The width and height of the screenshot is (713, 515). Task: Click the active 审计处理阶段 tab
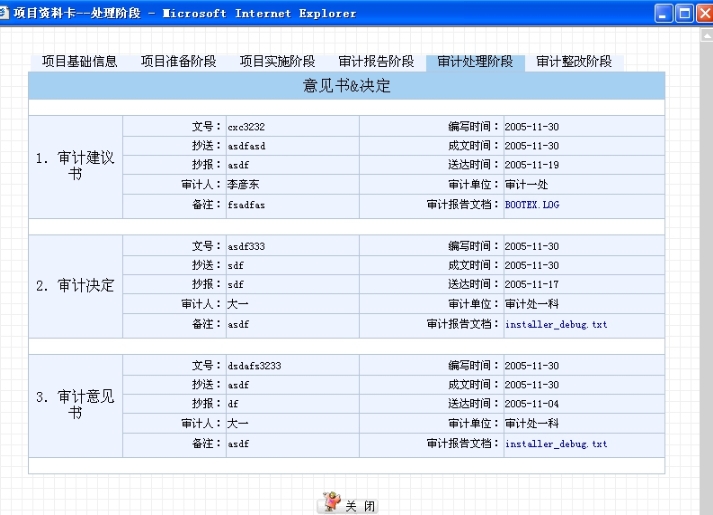pos(475,62)
